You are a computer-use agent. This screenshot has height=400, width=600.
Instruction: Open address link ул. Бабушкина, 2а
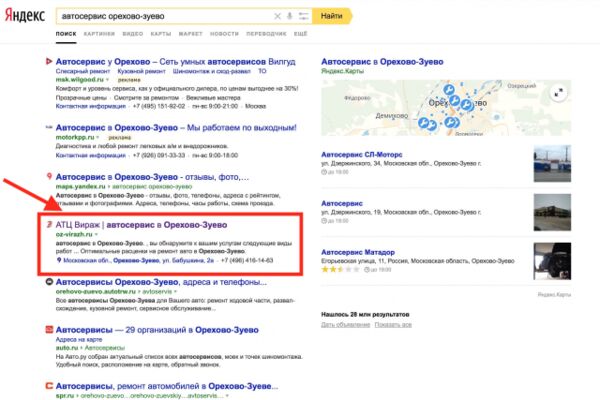[138, 260]
